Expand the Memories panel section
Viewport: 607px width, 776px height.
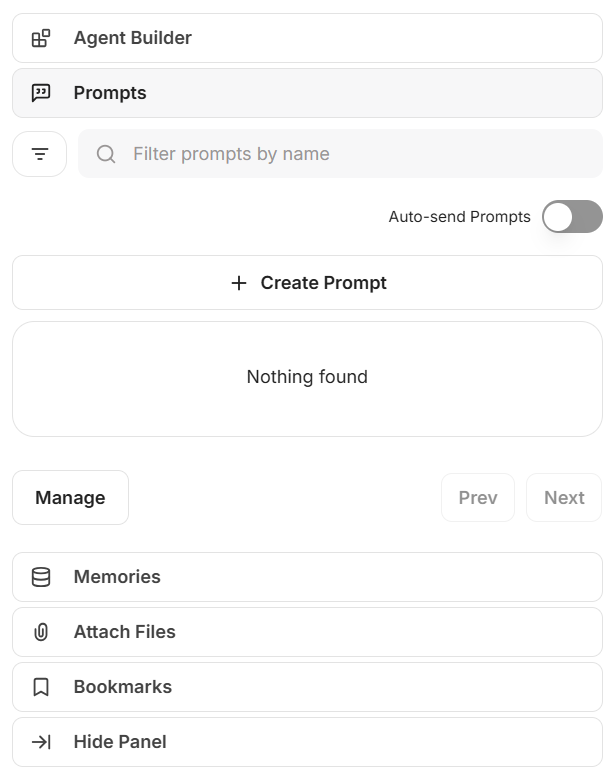click(x=307, y=577)
